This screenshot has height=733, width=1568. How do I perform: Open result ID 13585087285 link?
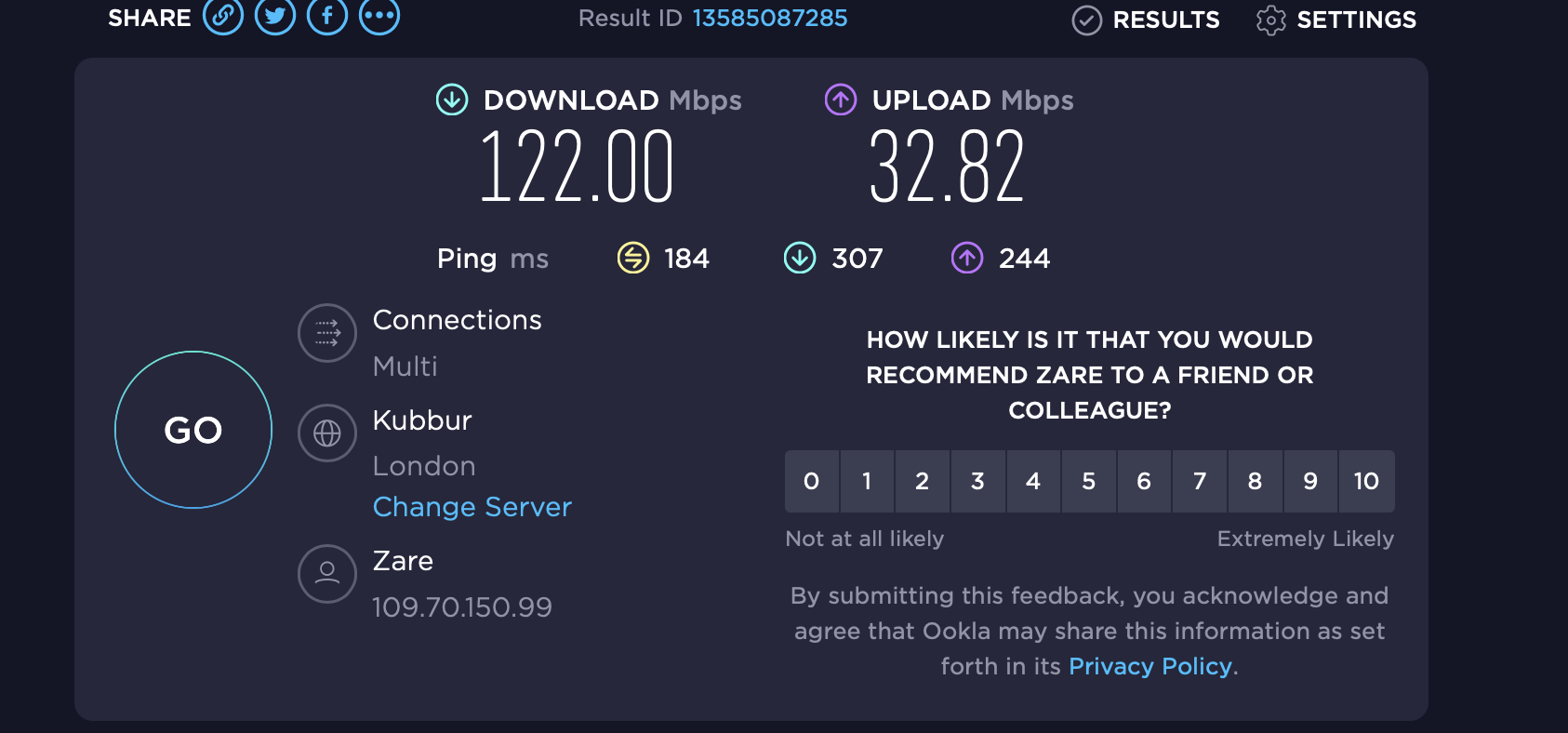coord(769,18)
